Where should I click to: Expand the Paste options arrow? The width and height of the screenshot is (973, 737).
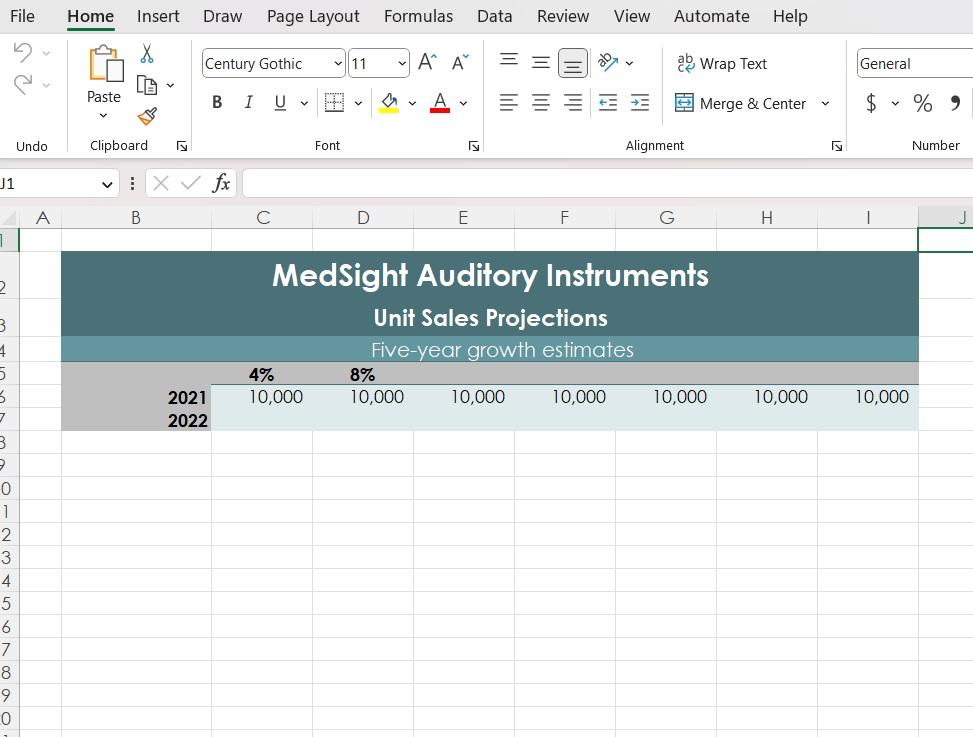click(103, 116)
